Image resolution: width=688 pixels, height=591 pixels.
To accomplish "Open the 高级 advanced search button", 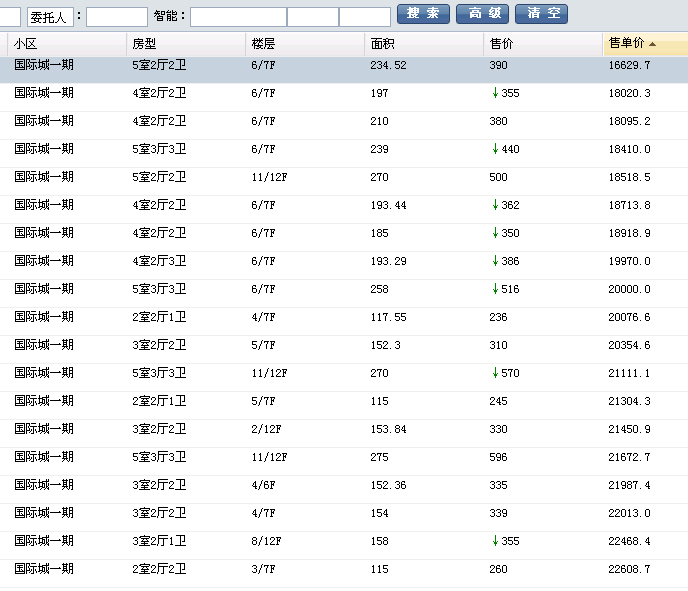I will point(482,14).
